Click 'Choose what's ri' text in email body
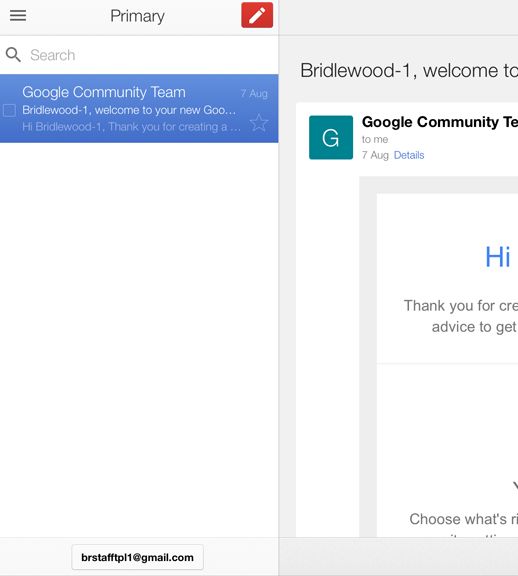Image resolution: width=518 pixels, height=576 pixels. pos(464,519)
